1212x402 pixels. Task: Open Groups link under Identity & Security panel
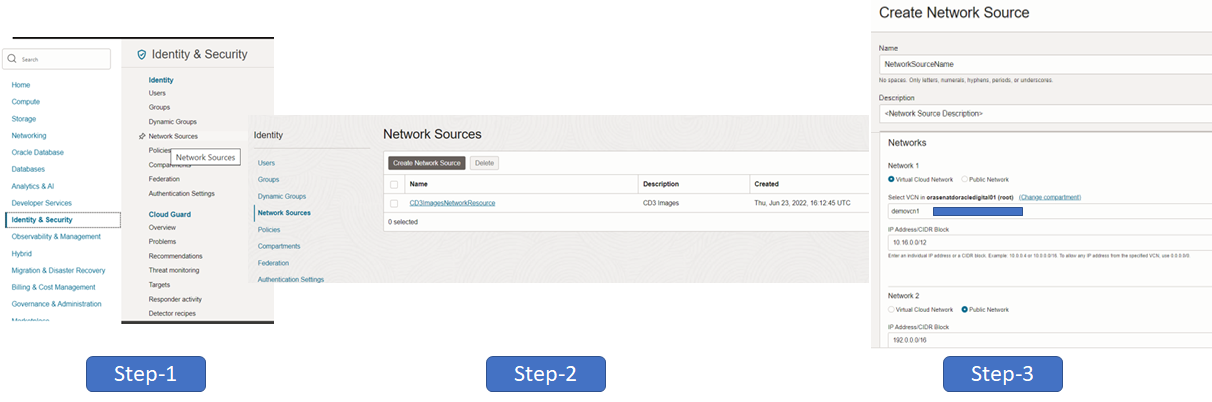point(159,107)
